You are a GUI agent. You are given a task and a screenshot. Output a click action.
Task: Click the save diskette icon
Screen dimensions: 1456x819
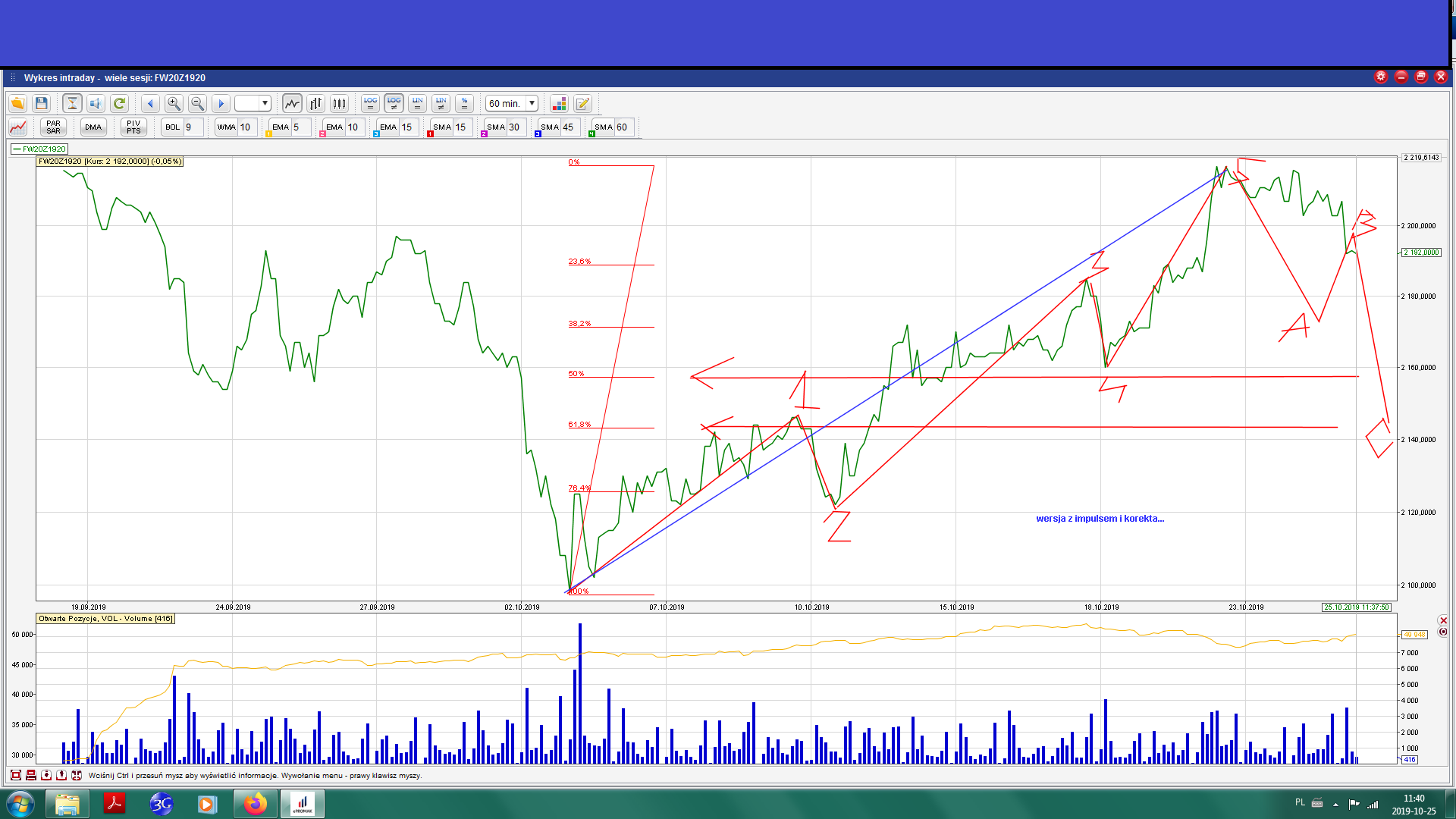42,103
